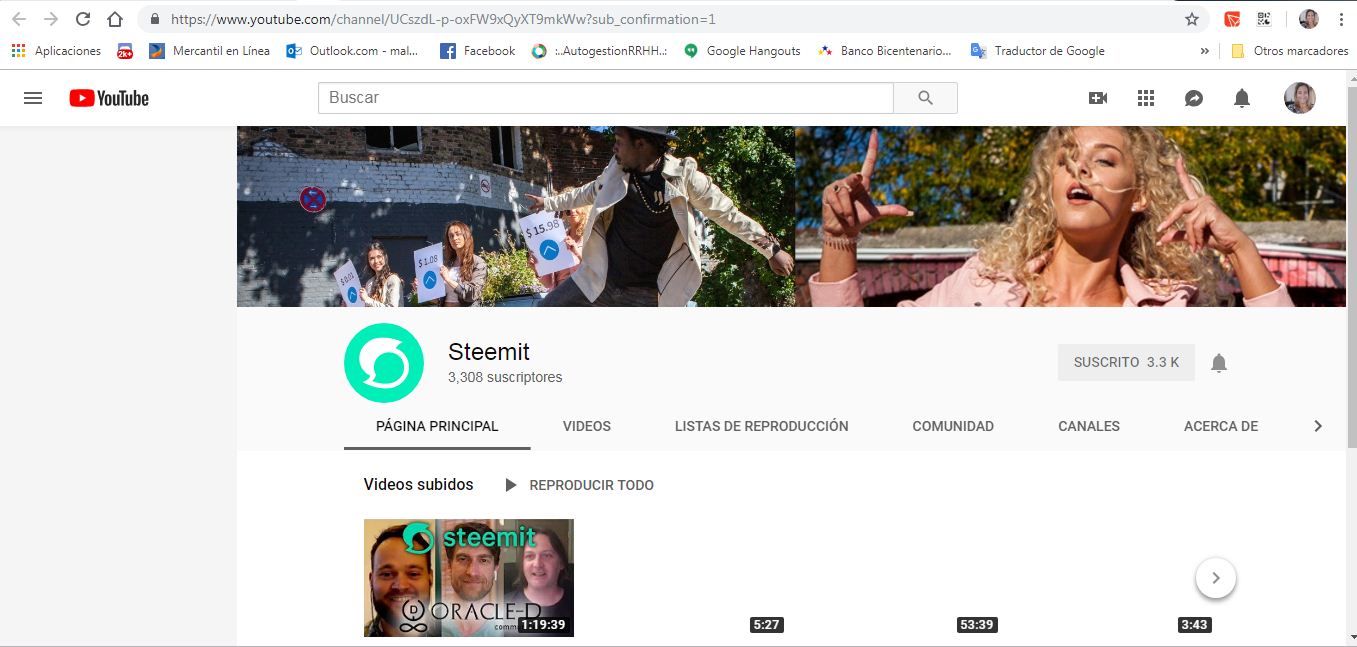Open the video with 5:27 duration

(x=683, y=578)
